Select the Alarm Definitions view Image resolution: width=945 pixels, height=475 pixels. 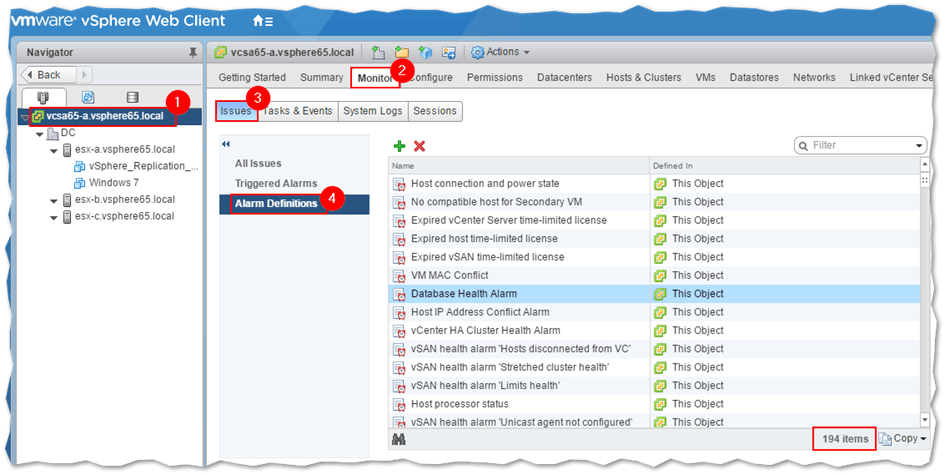[294, 204]
